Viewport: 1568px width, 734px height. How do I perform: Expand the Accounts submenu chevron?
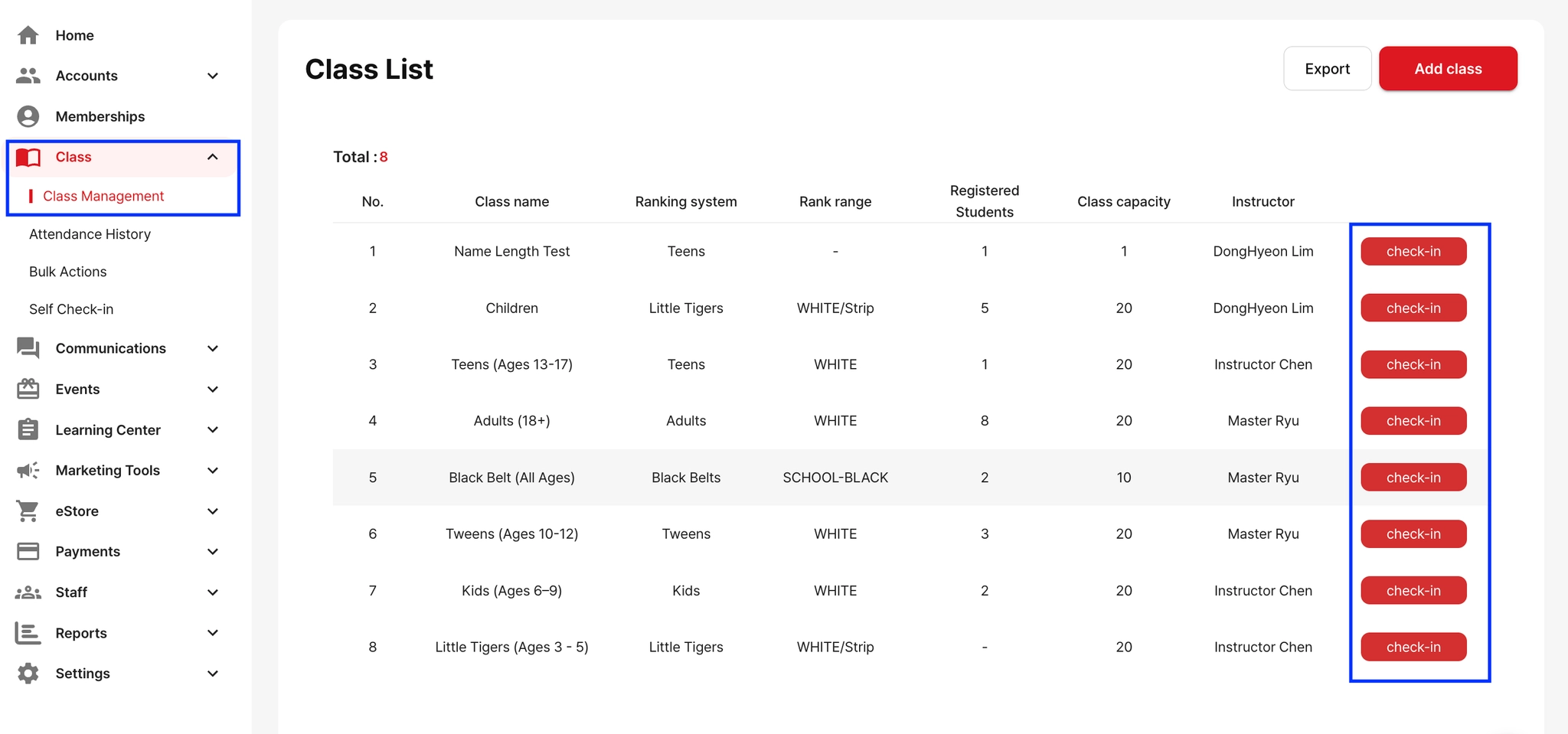tap(213, 76)
